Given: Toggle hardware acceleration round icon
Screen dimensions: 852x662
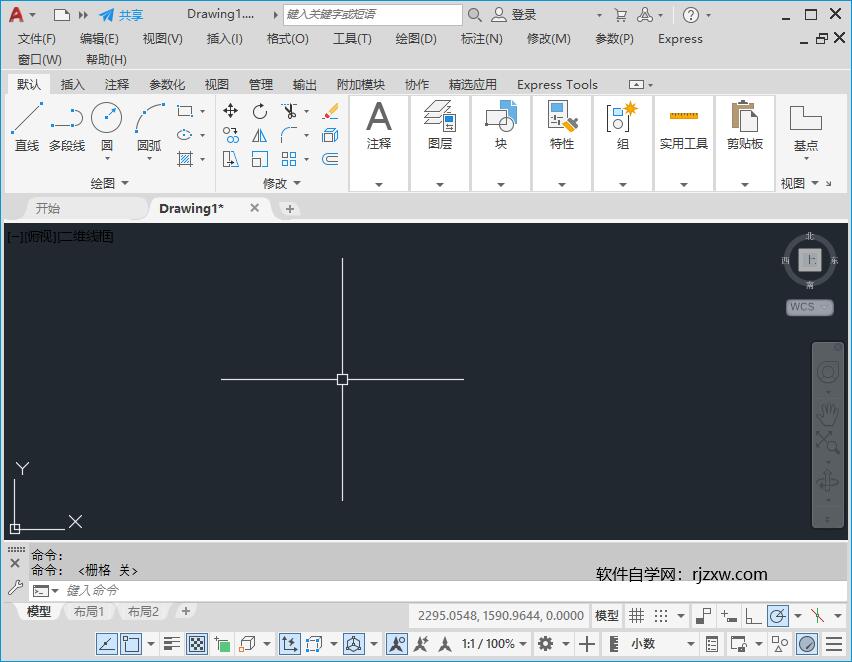Looking at the screenshot, I should pos(807,644).
